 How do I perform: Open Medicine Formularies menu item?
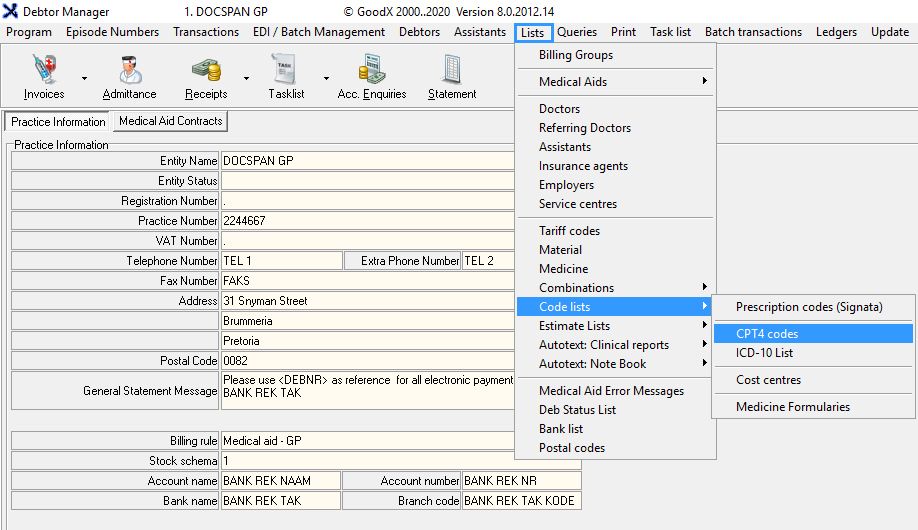tap(792, 407)
